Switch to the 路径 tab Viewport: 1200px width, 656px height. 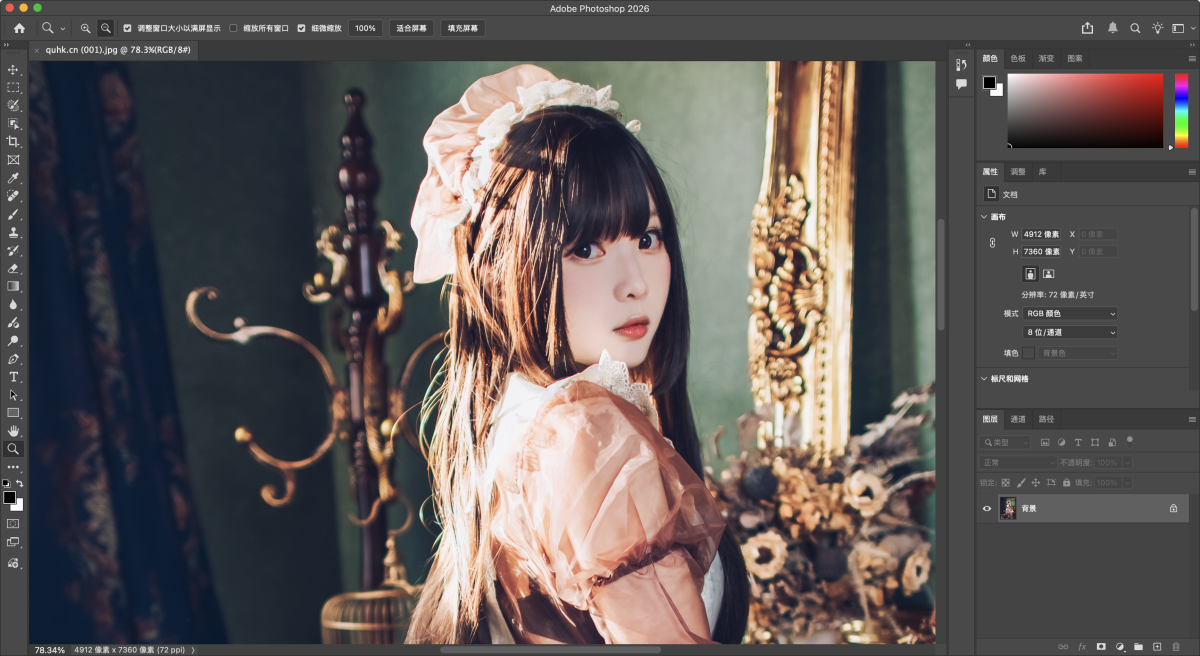(1046, 419)
